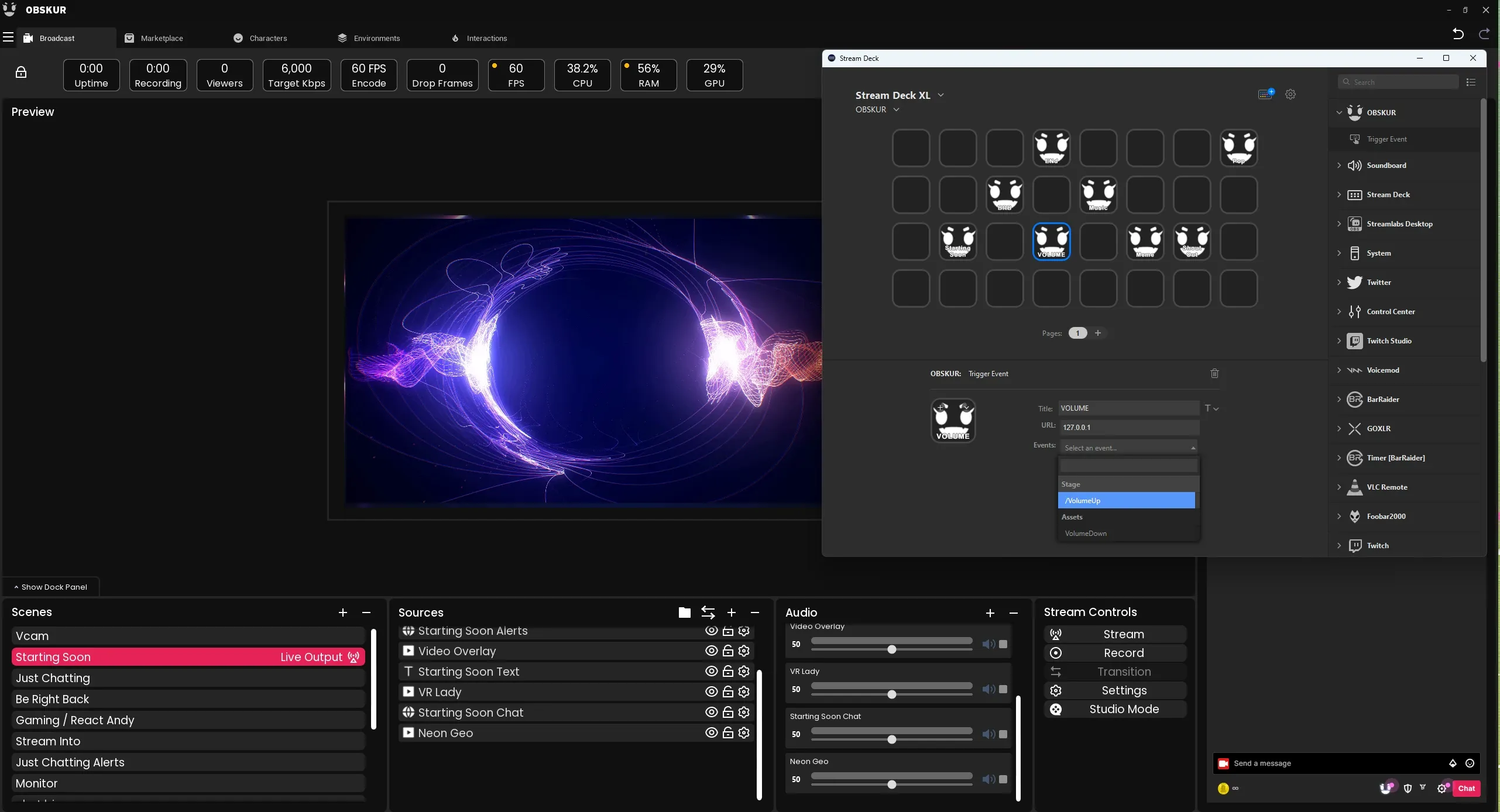Image resolution: width=1500 pixels, height=812 pixels.
Task: Click the Record button in Stream Controls
Action: [x=1115, y=653]
